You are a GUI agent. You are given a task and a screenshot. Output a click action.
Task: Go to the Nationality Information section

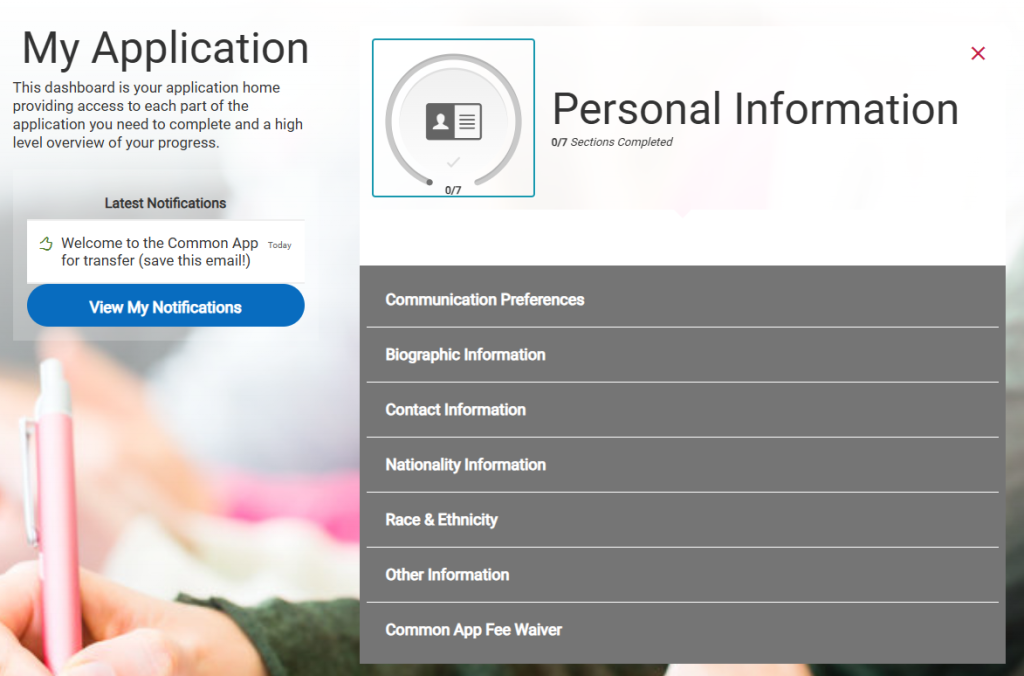point(465,465)
